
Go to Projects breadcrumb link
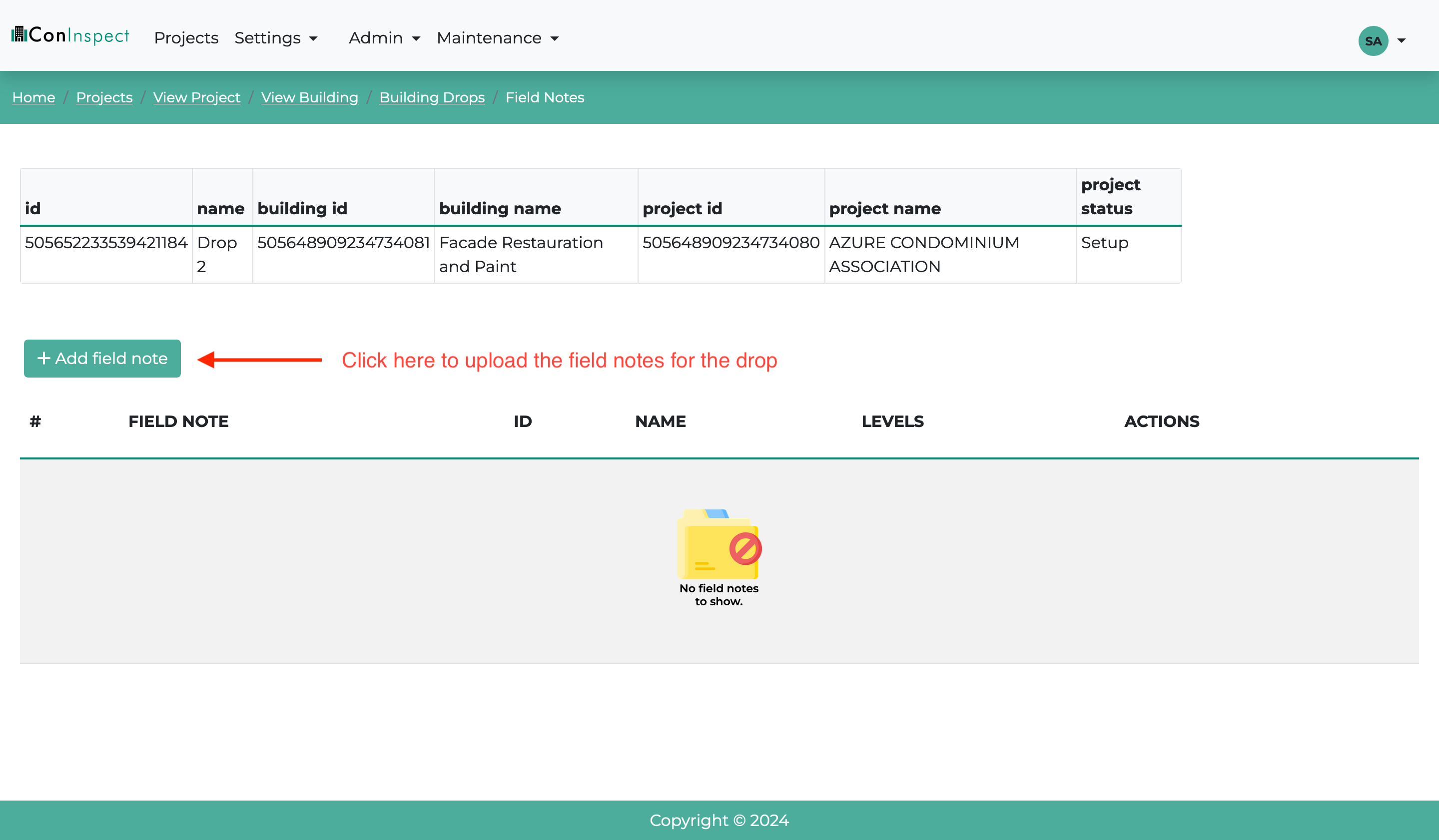point(104,97)
